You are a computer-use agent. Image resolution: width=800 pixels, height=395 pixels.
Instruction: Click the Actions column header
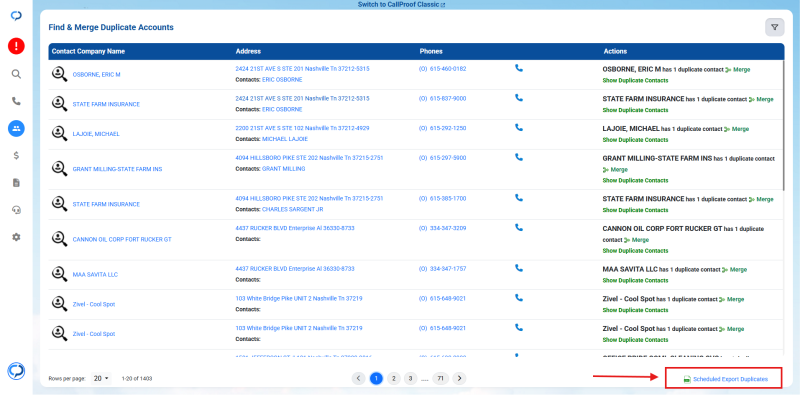(x=615, y=52)
